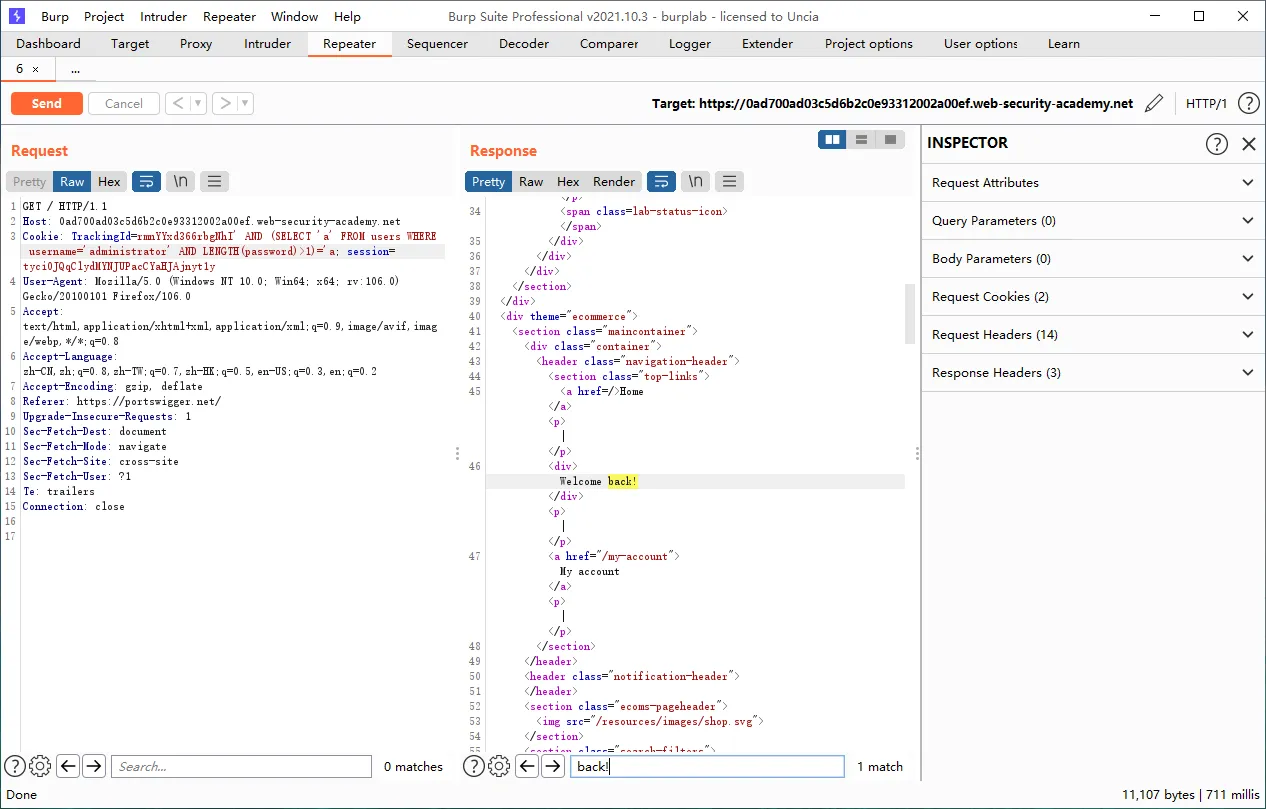Toggle response show non-printable \n icon
Screen dimensions: 1266x809
(696, 181)
